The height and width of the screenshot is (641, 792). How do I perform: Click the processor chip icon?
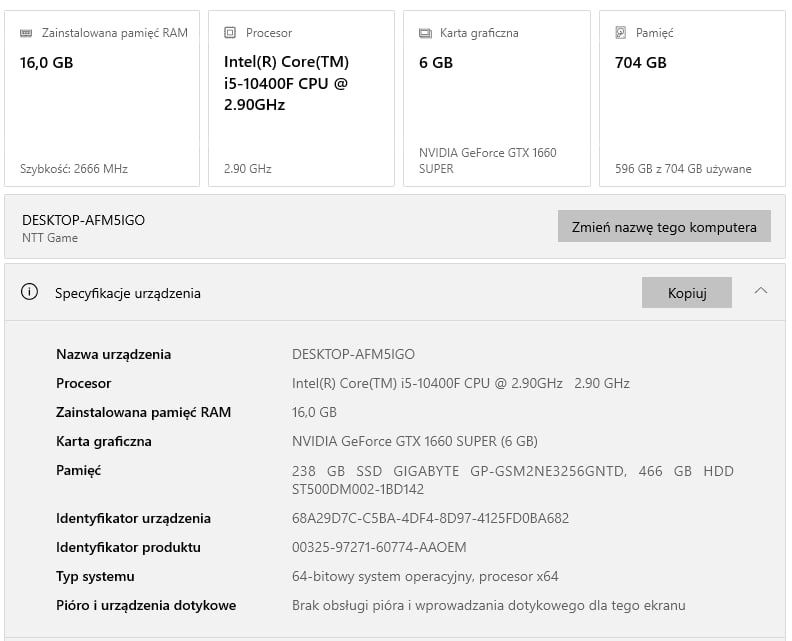tap(230, 33)
